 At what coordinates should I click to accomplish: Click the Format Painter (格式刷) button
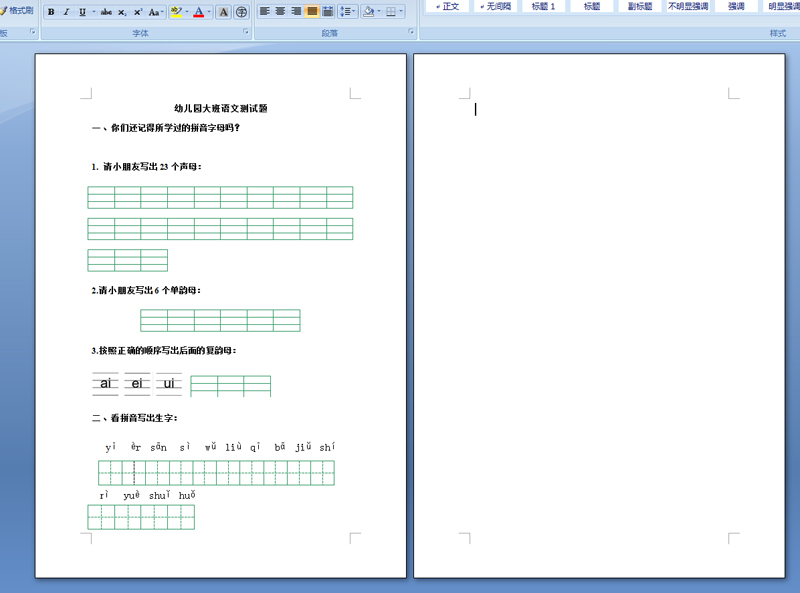pos(17,11)
